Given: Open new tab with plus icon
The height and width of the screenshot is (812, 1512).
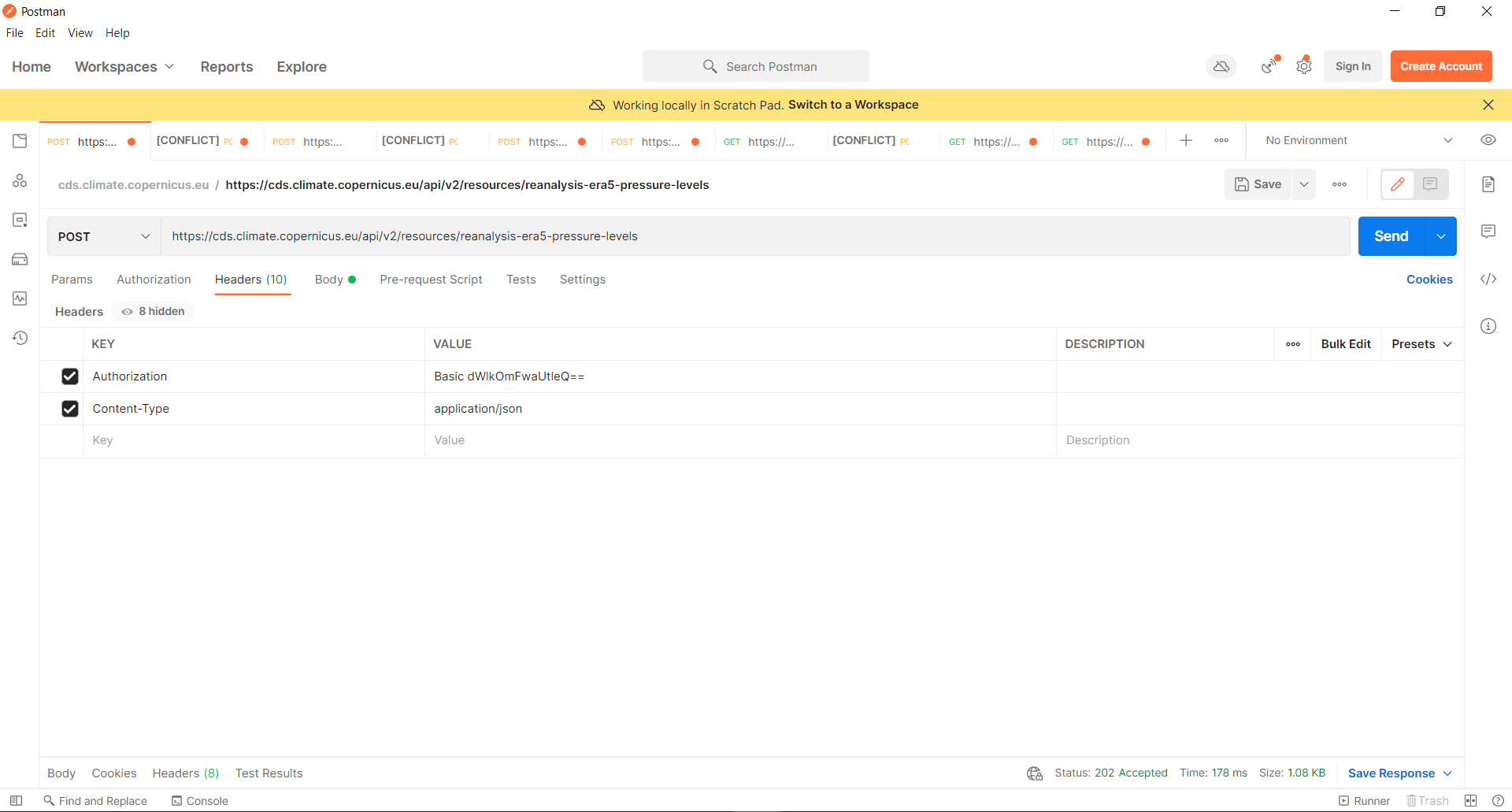Looking at the screenshot, I should [x=1186, y=140].
